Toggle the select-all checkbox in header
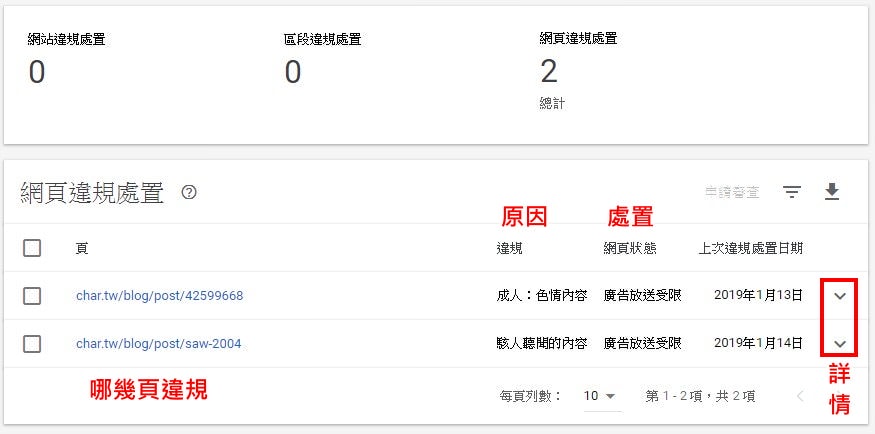875x434 pixels. 32,248
